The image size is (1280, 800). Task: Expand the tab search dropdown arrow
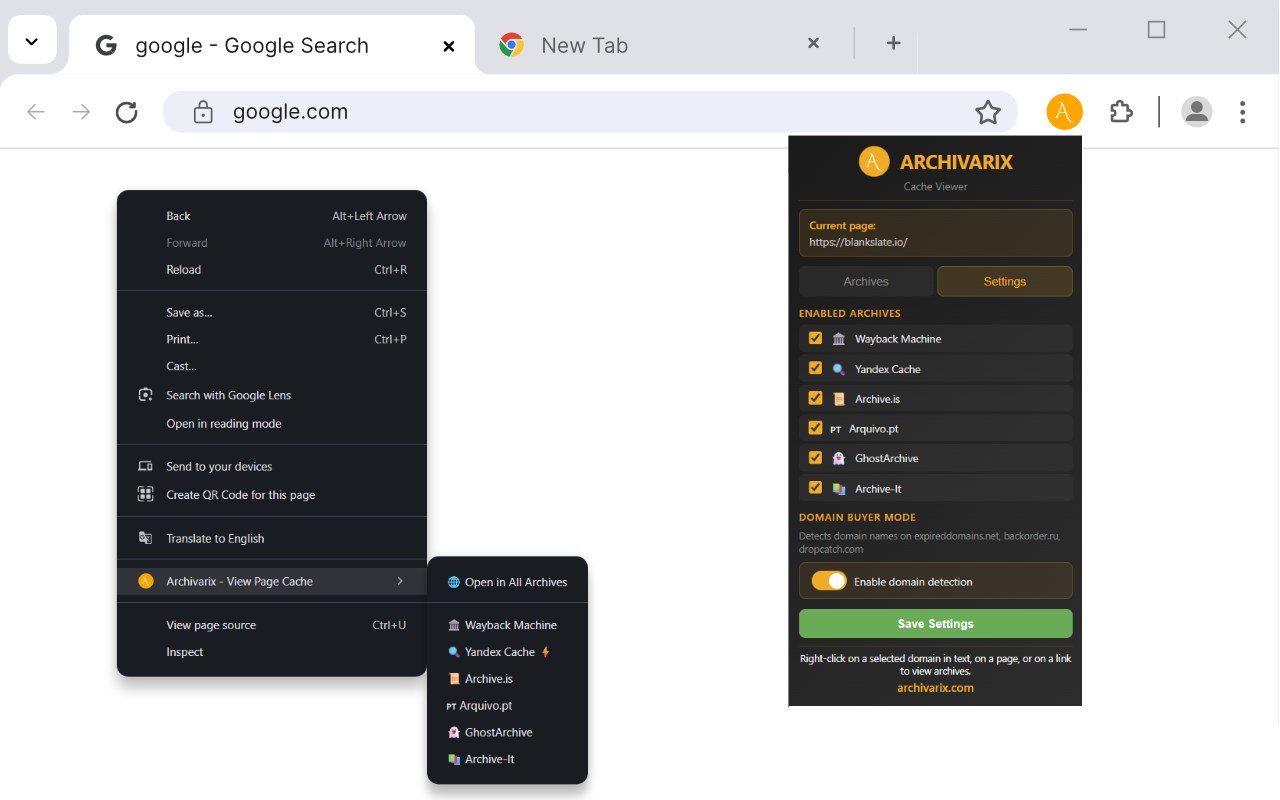click(x=32, y=42)
